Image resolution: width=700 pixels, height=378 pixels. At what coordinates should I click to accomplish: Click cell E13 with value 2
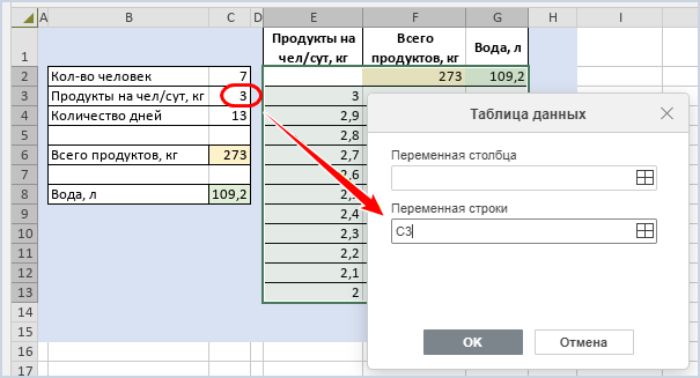(313, 292)
